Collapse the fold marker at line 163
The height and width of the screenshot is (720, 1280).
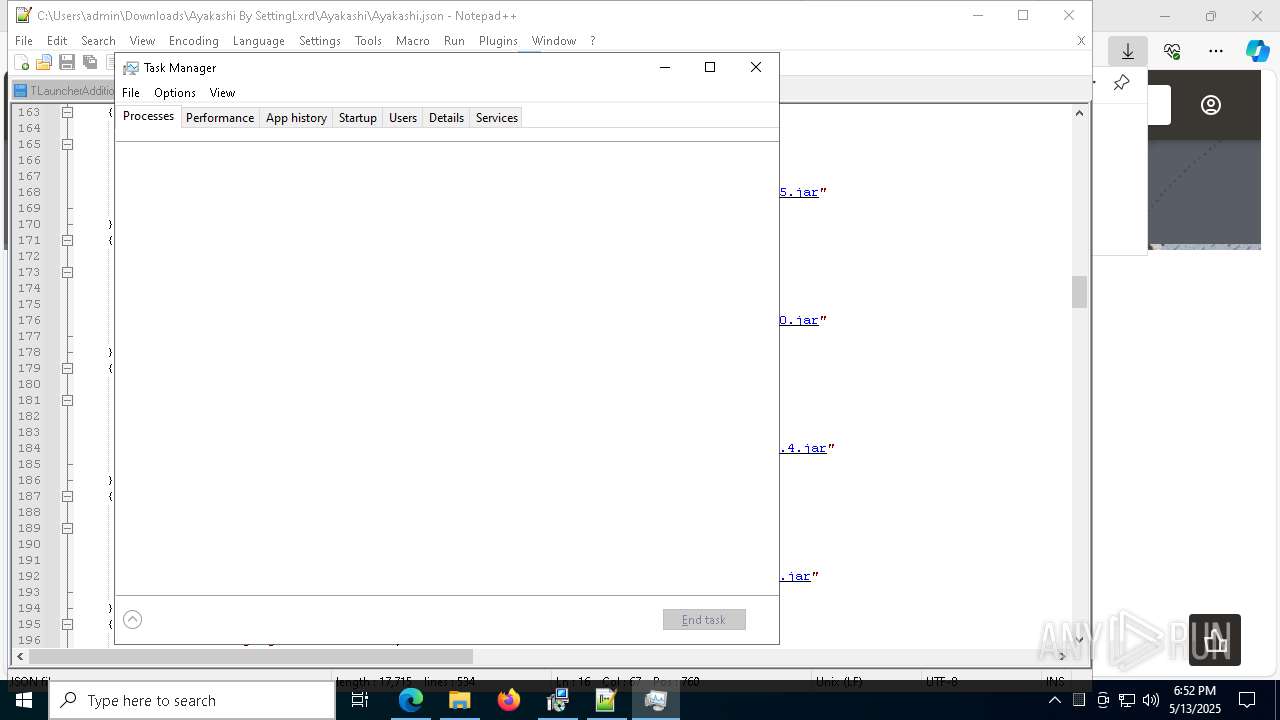click(x=67, y=112)
